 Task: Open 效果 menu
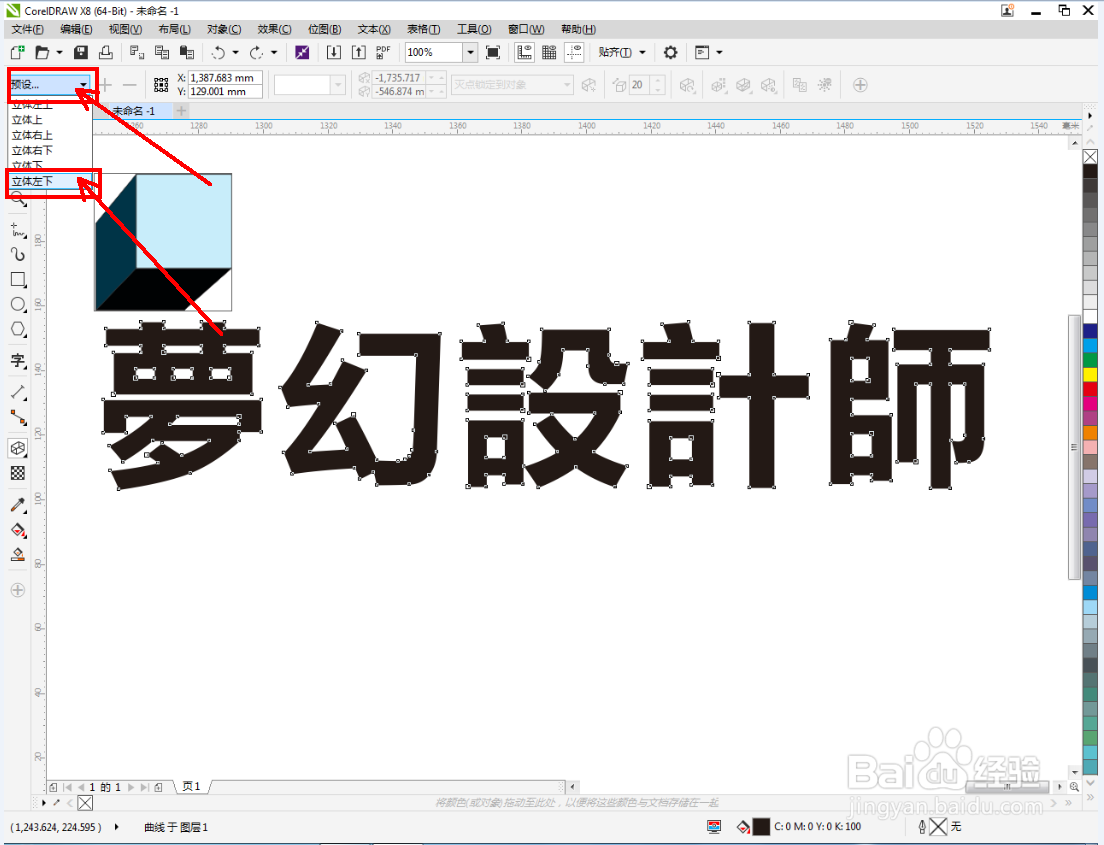tap(274, 29)
